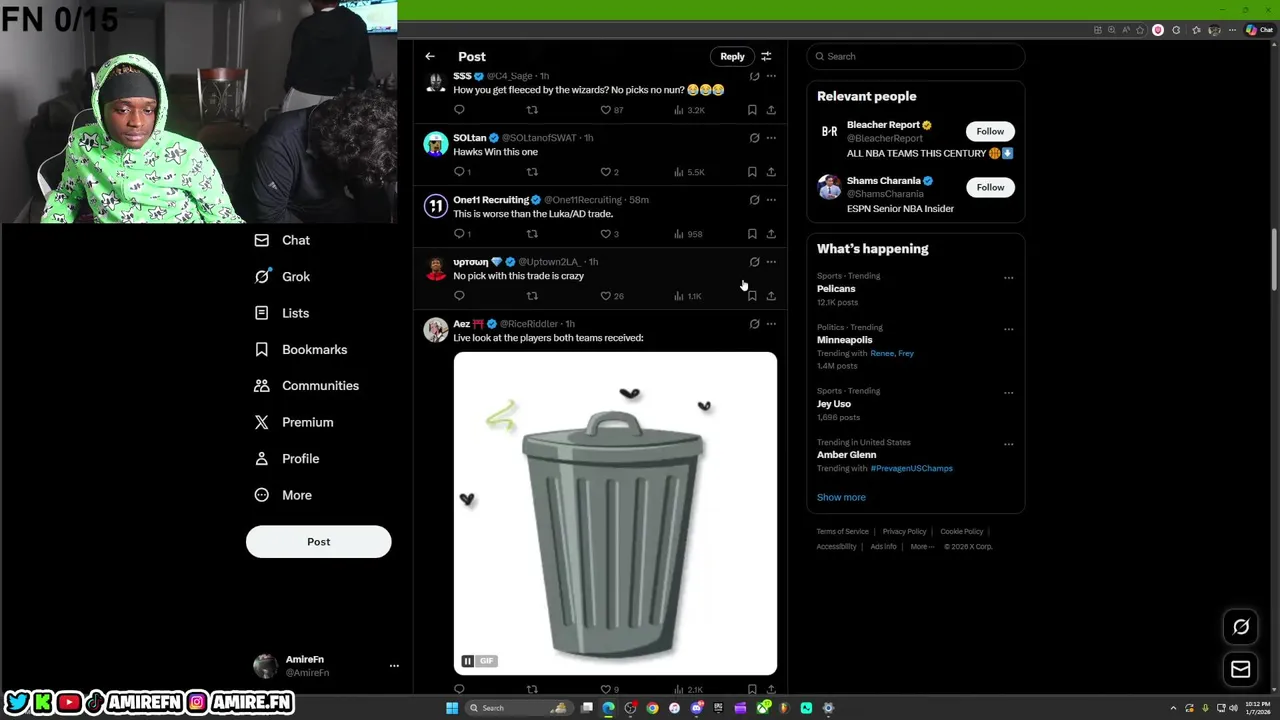Open Lists in the sidebar
This screenshot has height=720, width=1280.
283,313
